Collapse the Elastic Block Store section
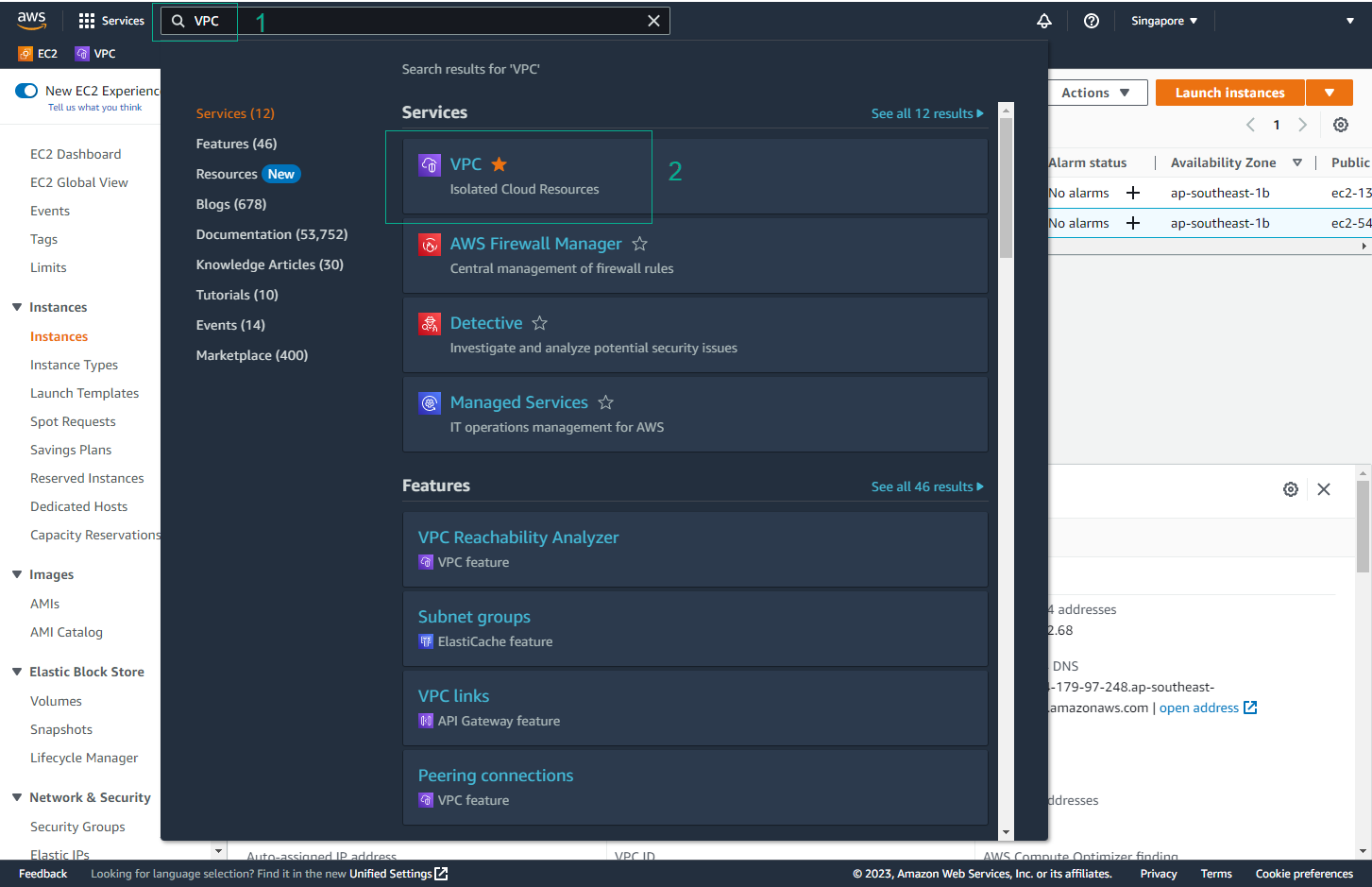The image size is (1372, 887). 17,672
